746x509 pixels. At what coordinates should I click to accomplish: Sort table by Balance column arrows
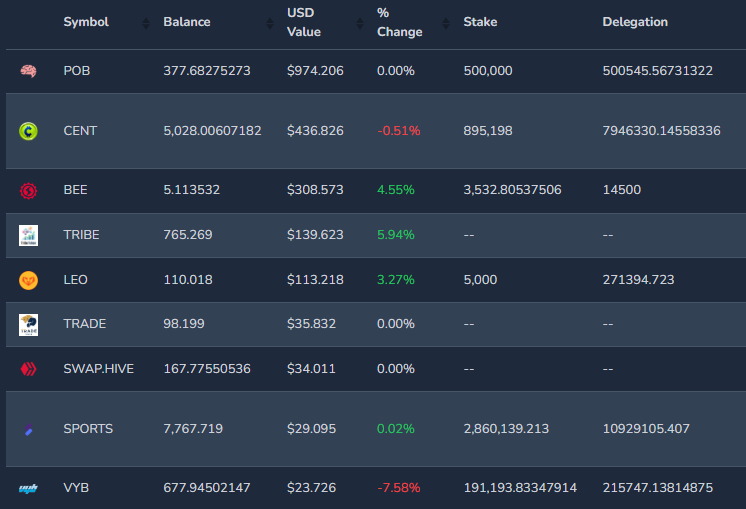point(270,23)
